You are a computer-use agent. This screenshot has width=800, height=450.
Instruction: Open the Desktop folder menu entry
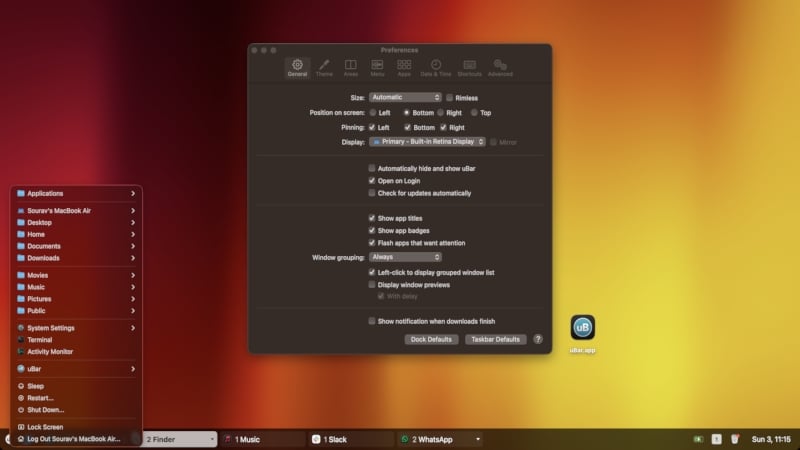coord(76,222)
